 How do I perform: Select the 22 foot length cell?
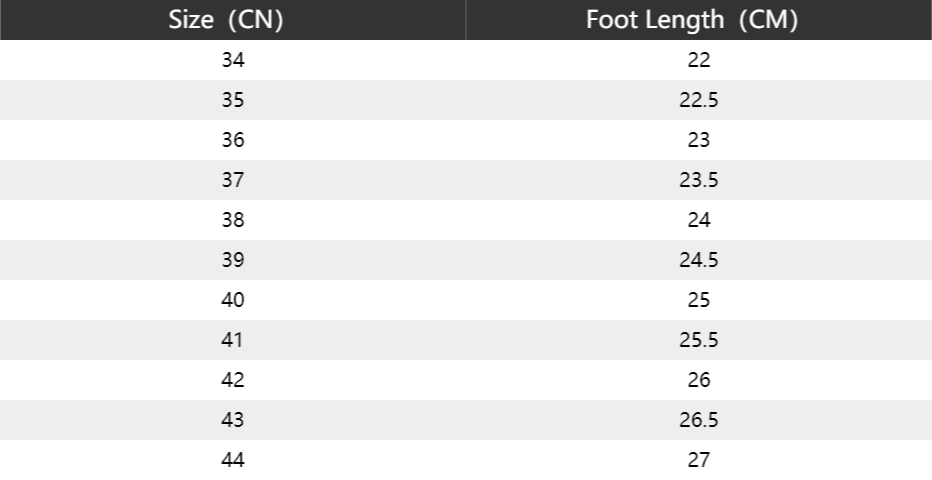(699, 60)
